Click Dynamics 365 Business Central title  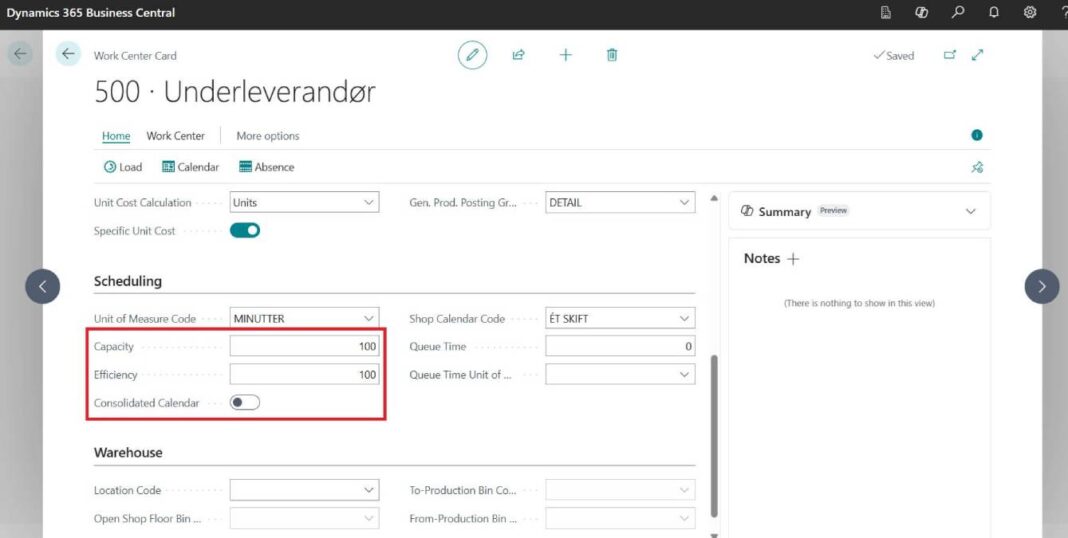[x=91, y=12]
